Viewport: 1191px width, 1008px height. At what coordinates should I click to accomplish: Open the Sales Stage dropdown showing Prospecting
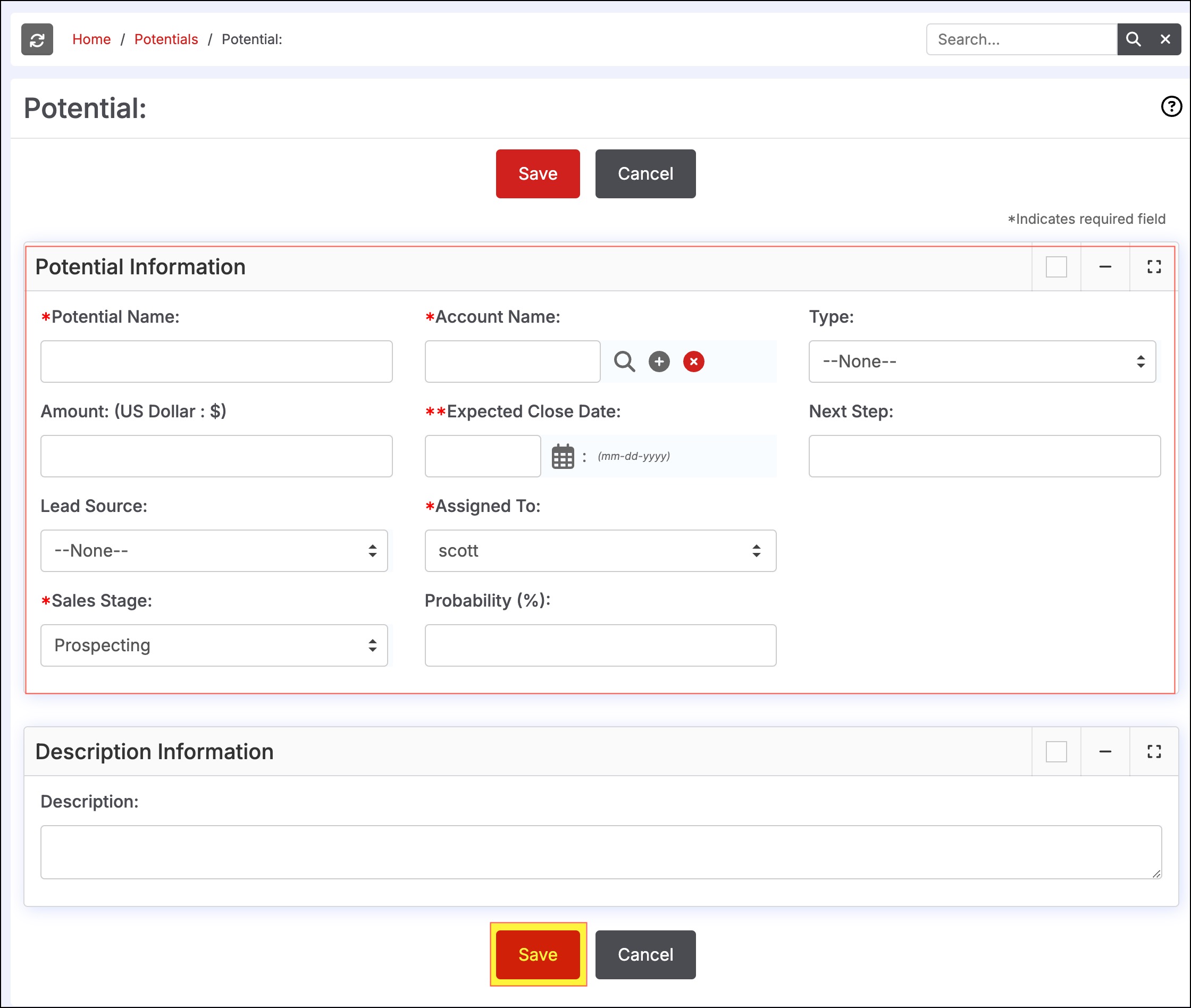(x=214, y=646)
